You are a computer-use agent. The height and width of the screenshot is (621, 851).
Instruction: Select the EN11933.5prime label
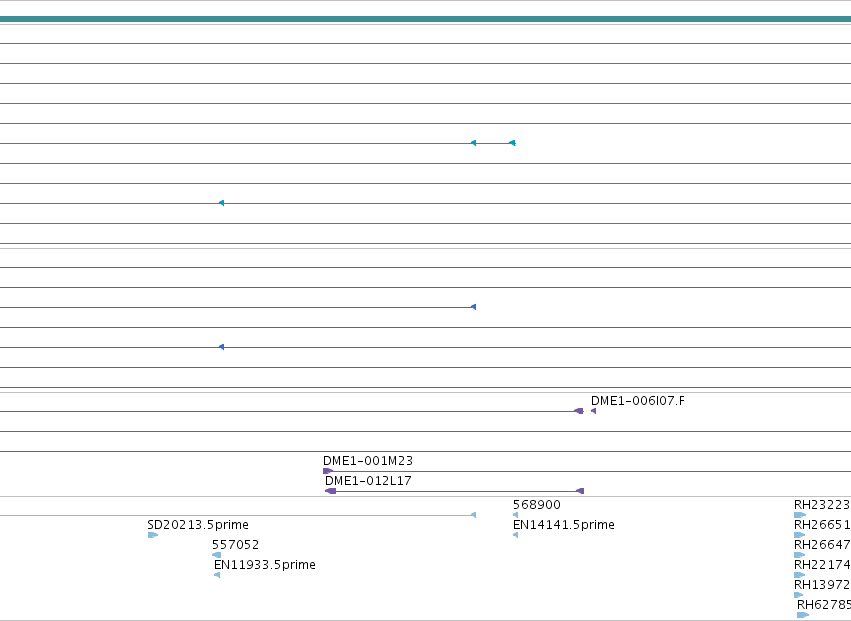point(265,565)
